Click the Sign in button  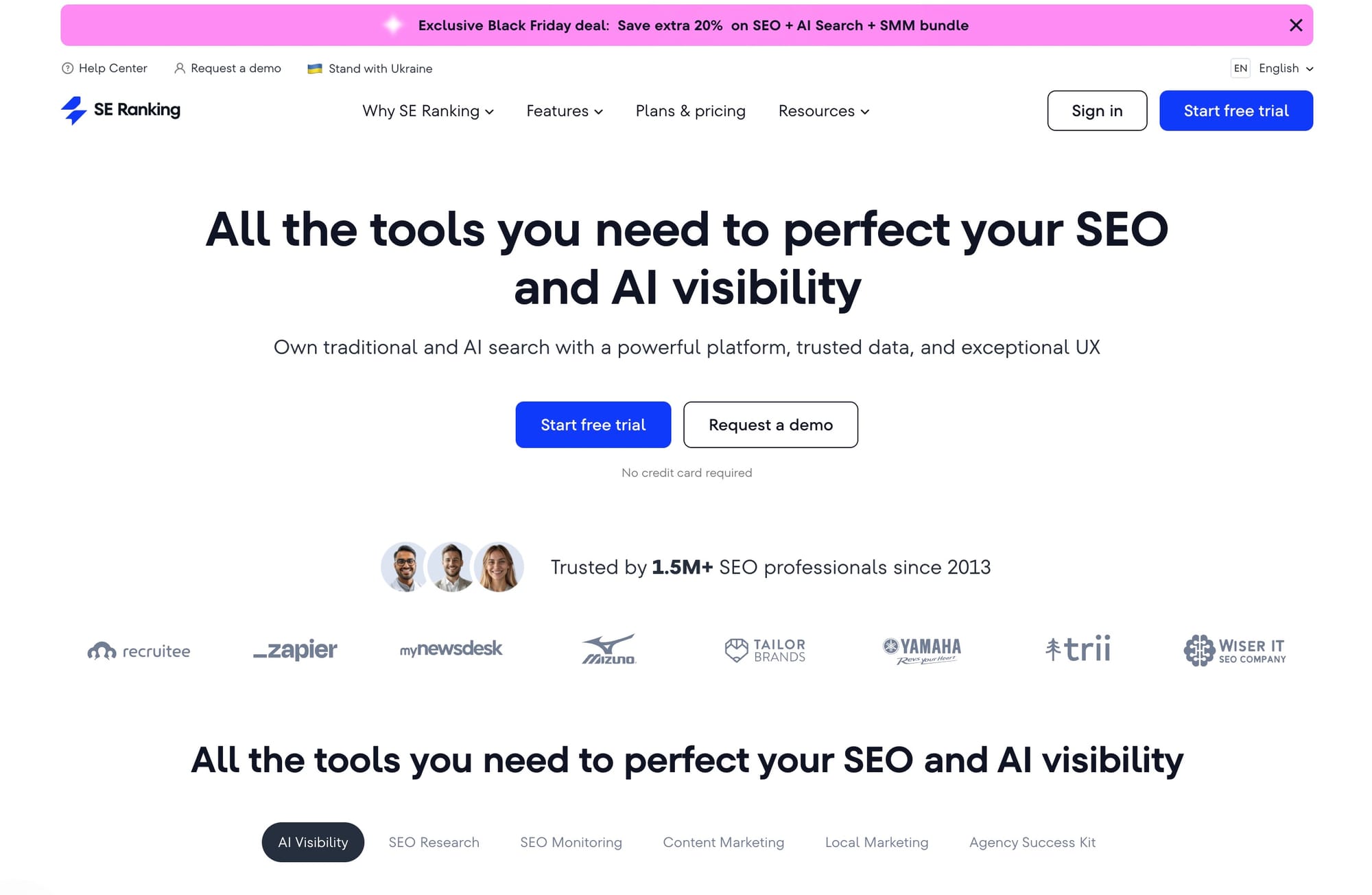(x=1096, y=111)
